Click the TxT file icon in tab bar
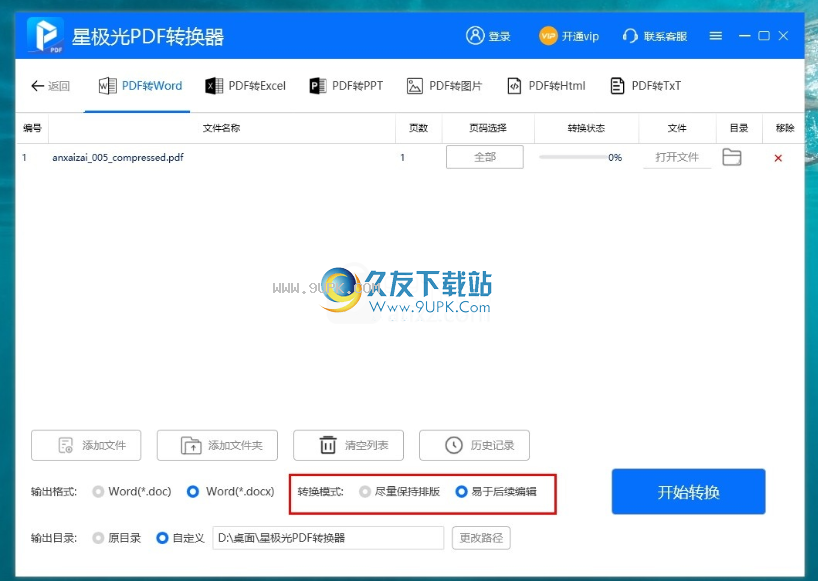This screenshot has width=818, height=581. click(617, 86)
